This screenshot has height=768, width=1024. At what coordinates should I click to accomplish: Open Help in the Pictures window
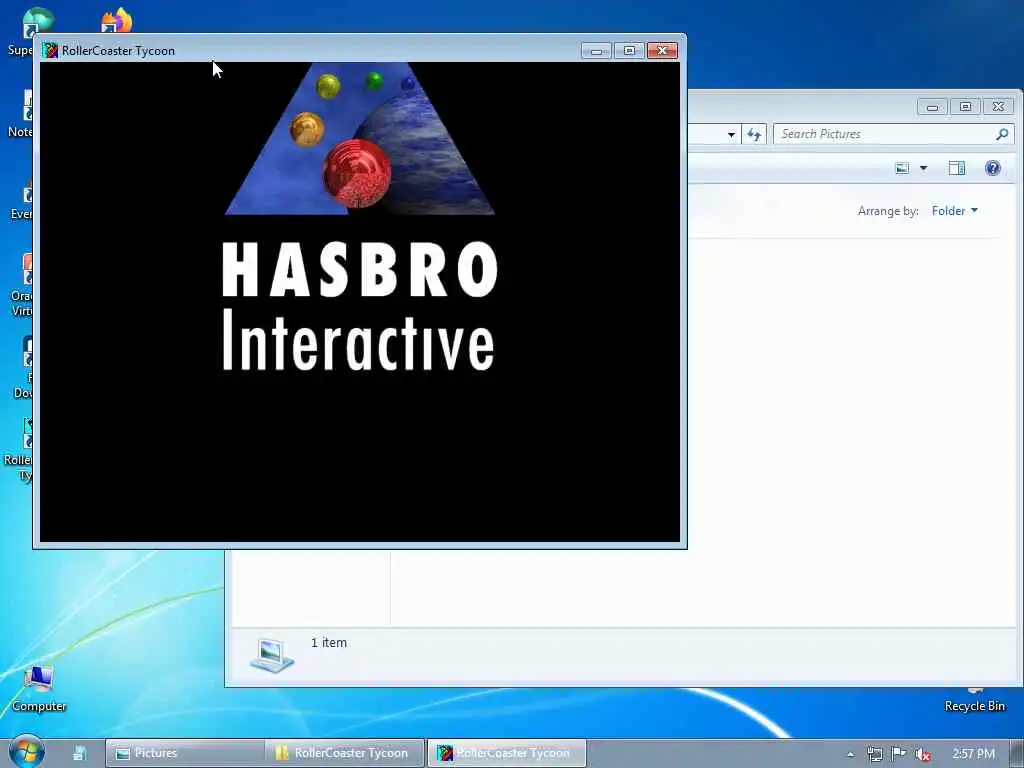point(993,168)
